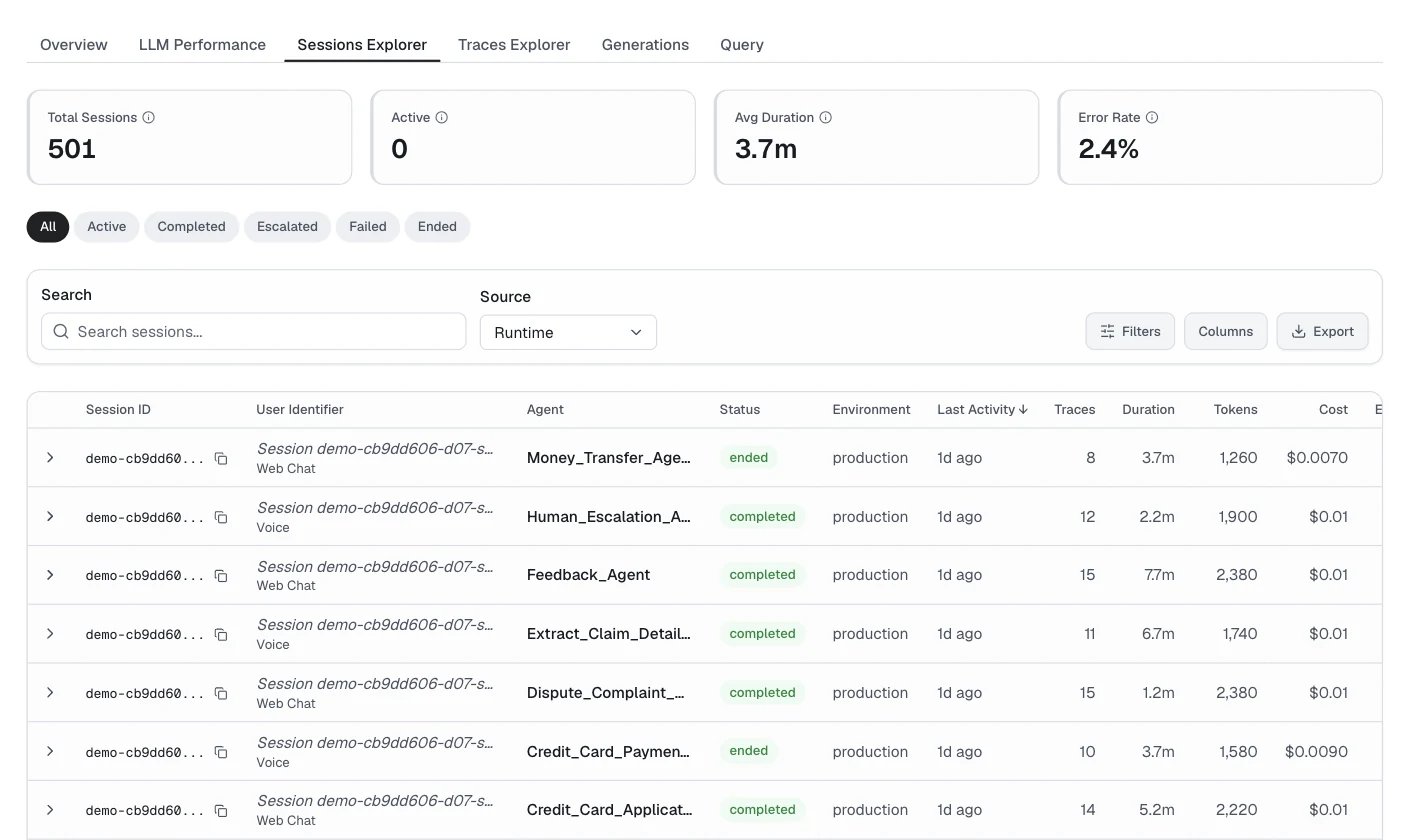Click the Feedback_Agent agent name
1410x840 pixels.
[588, 575]
